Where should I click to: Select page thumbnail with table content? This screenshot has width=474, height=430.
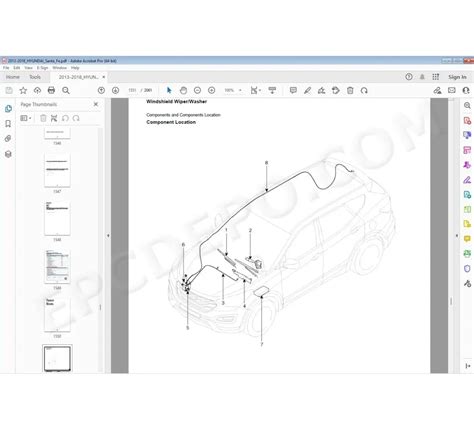coord(57,266)
